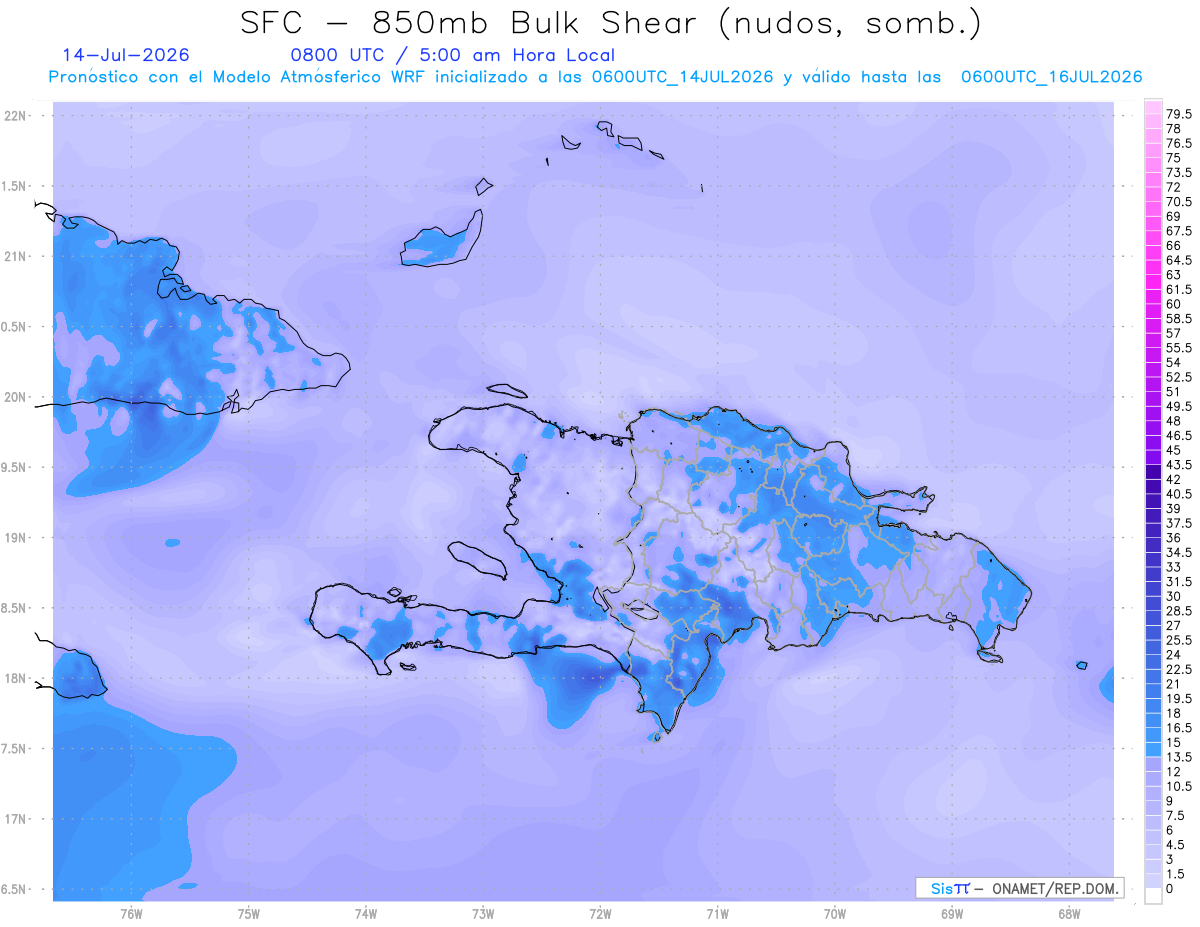Click the legend value "25.5"
The width and height of the screenshot is (1200, 927).
1179,640
